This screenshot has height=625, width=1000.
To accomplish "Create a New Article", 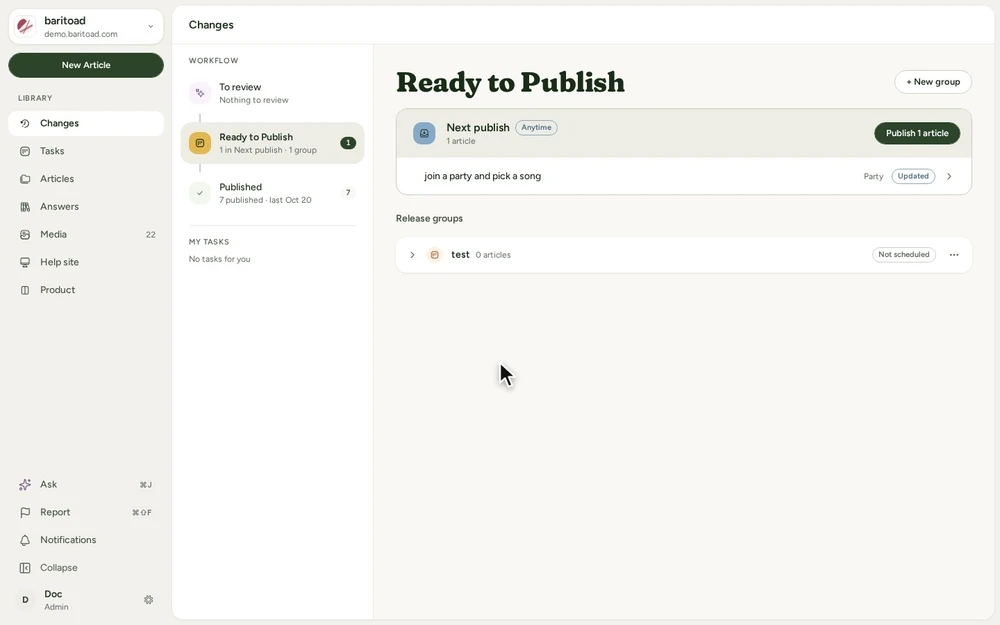I will pos(86,65).
